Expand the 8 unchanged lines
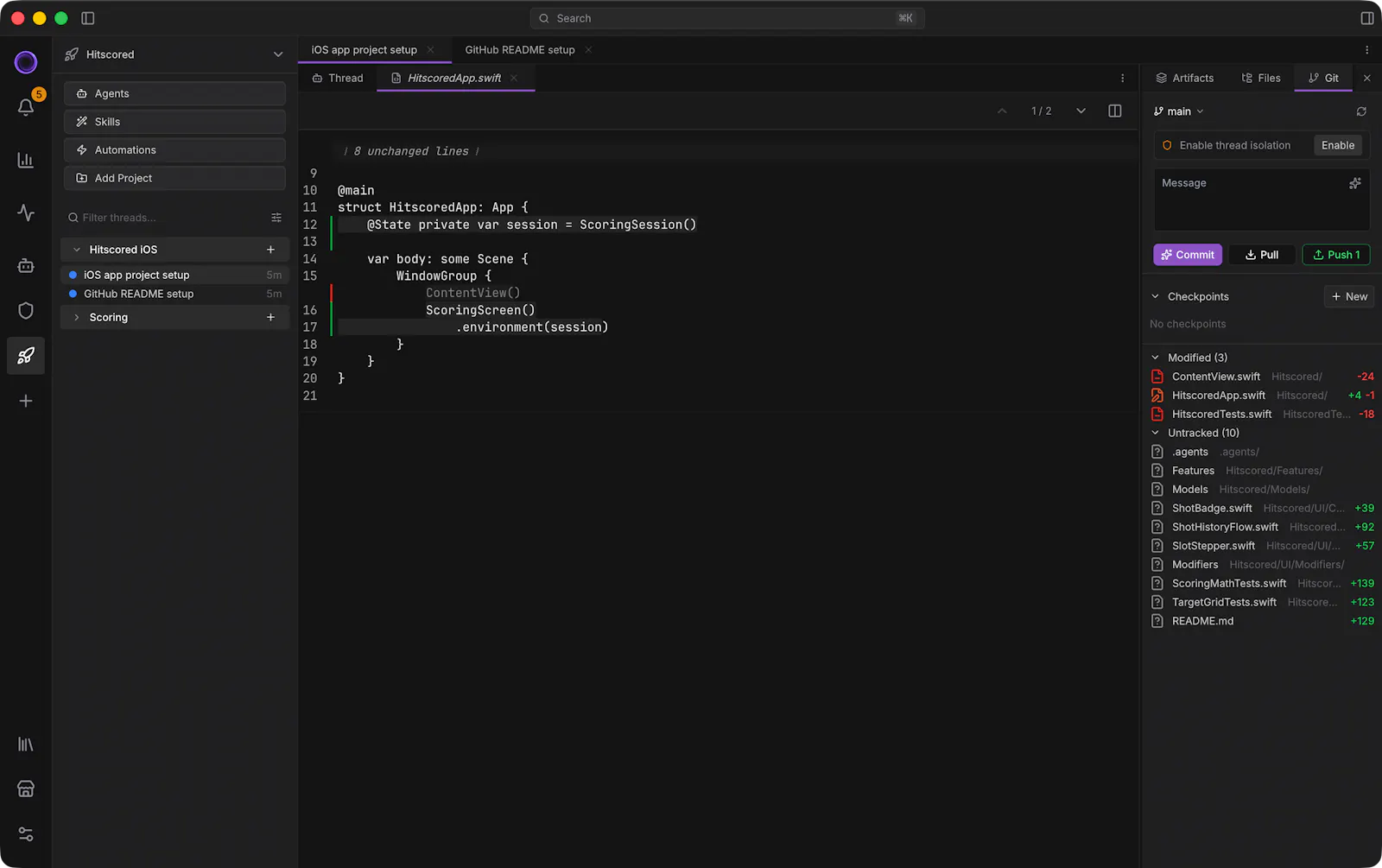 [411, 151]
